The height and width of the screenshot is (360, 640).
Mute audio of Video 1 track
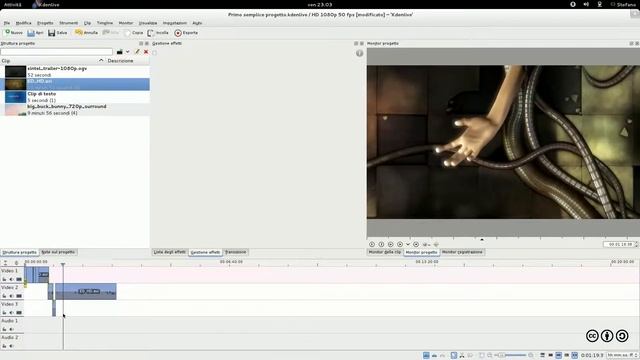click(11, 279)
